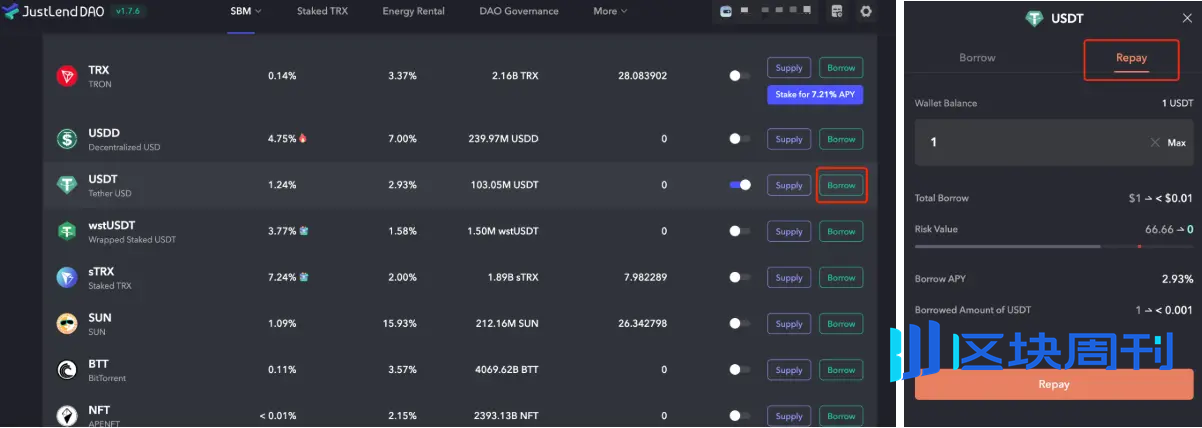Toggle collateral switch for wstUSDT

pos(740,231)
